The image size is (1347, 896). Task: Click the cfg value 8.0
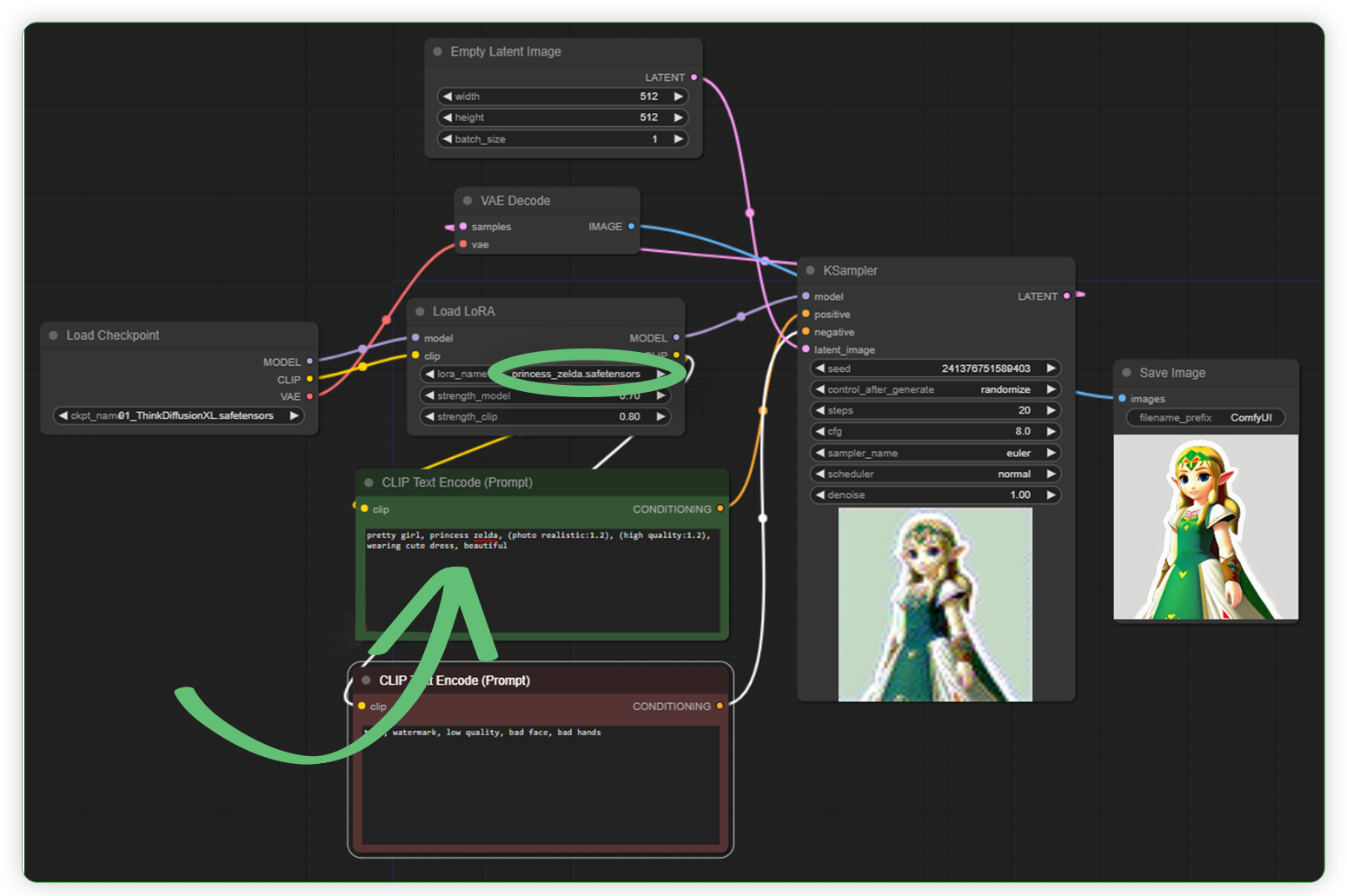pos(1023,431)
